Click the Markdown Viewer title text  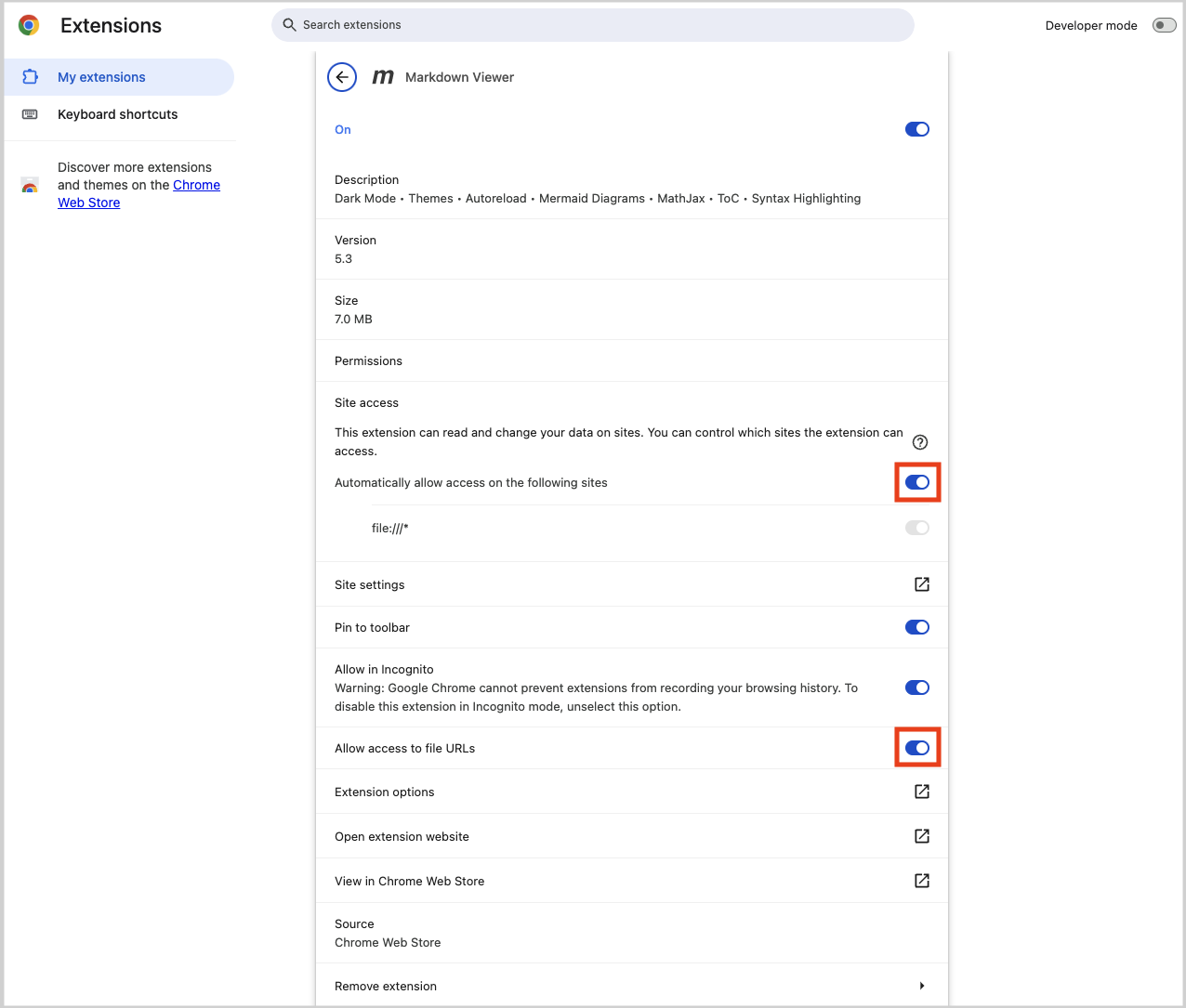click(x=459, y=77)
